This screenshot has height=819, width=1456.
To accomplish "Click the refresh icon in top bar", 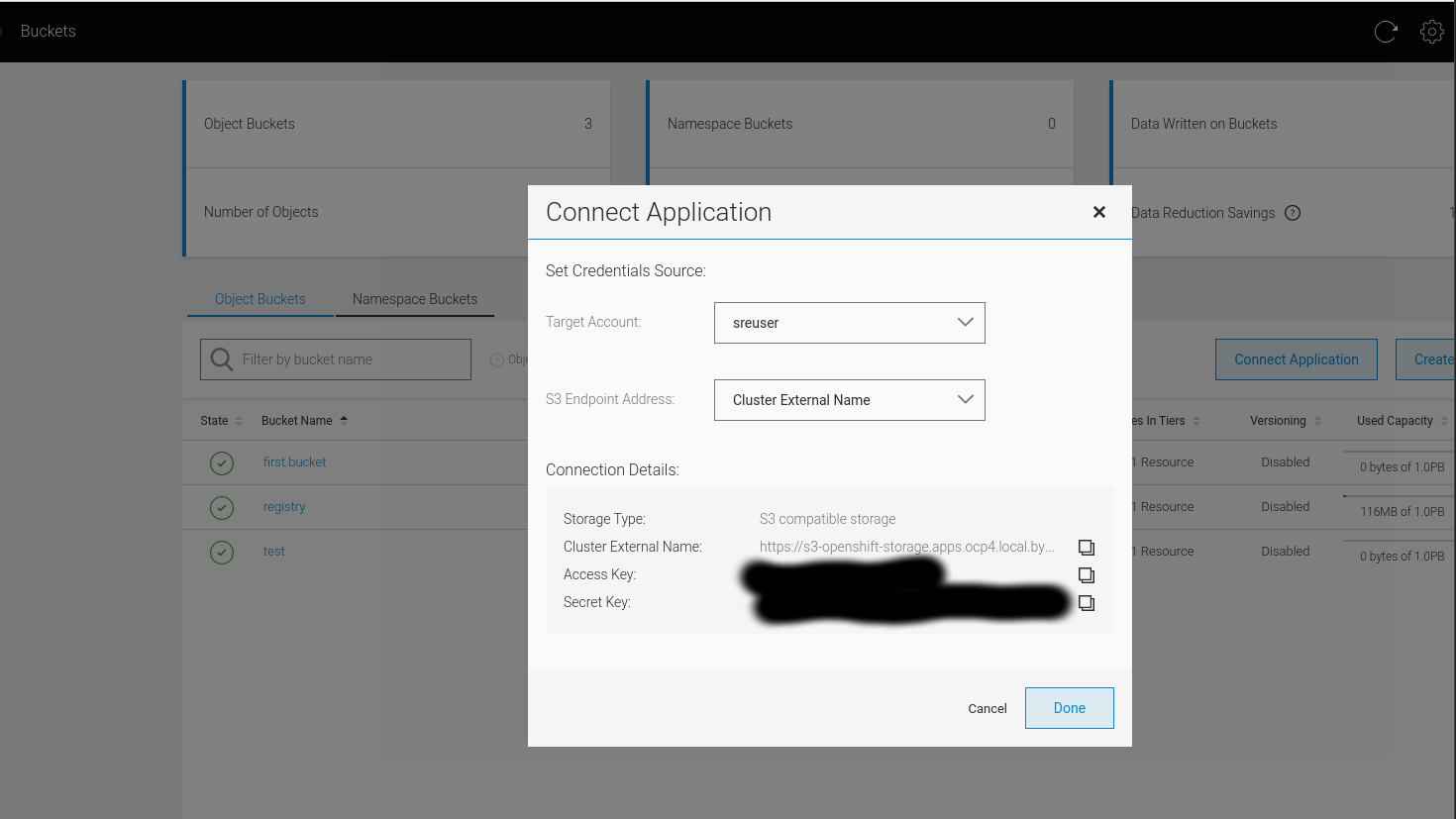I will pyautogui.click(x=1386, y=32).
